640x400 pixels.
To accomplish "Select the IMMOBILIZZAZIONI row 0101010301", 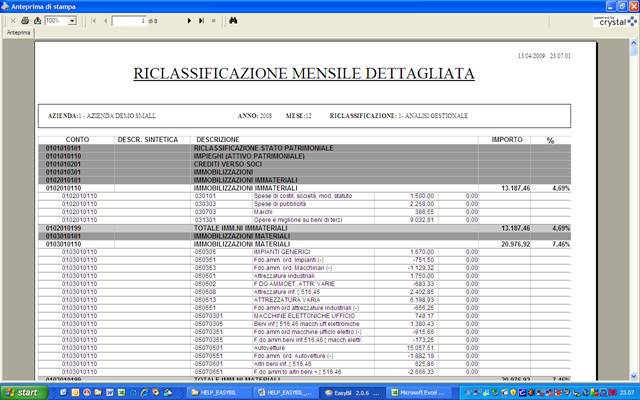I will point(304,172).
